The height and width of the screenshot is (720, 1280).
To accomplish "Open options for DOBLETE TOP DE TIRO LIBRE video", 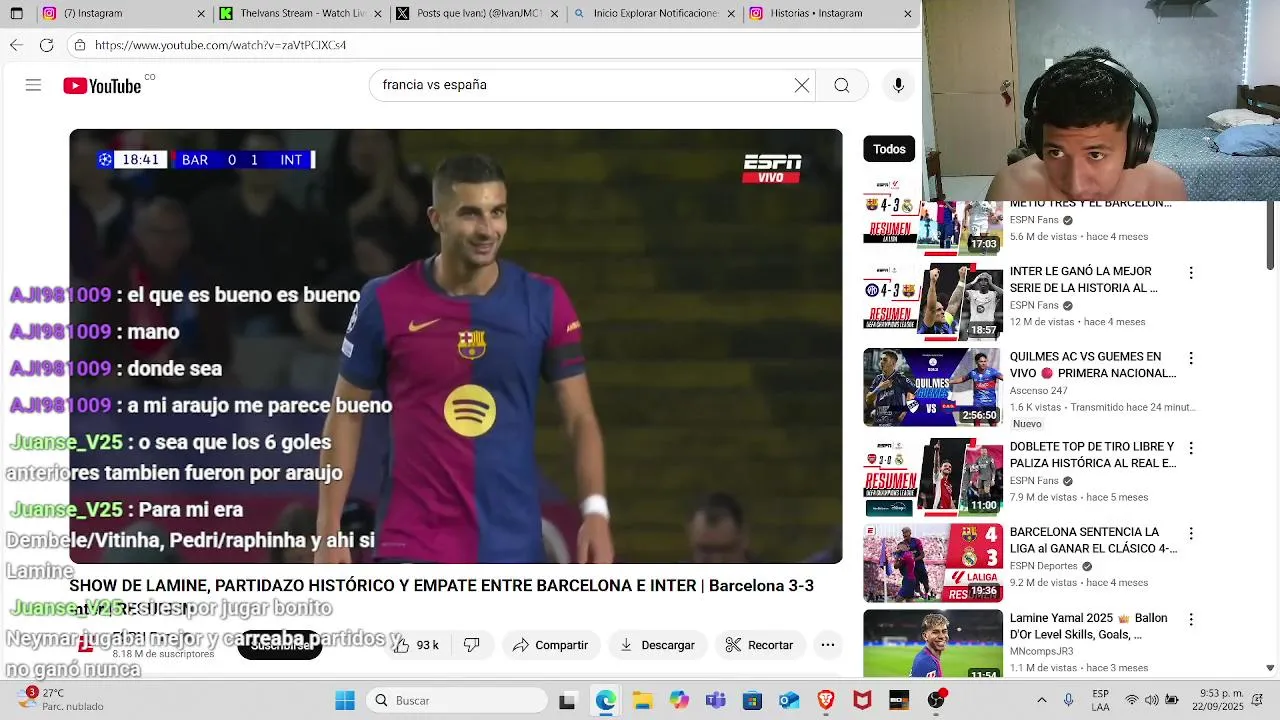I will point(1190,448).
